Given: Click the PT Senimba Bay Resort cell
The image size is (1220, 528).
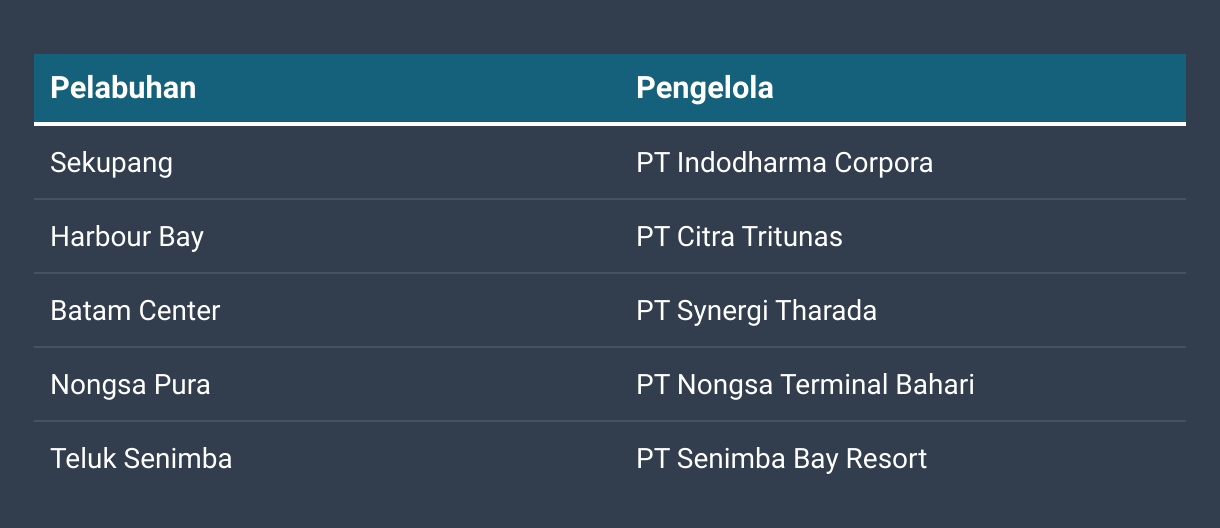Looking at the screenshot, I should [781, 459].
